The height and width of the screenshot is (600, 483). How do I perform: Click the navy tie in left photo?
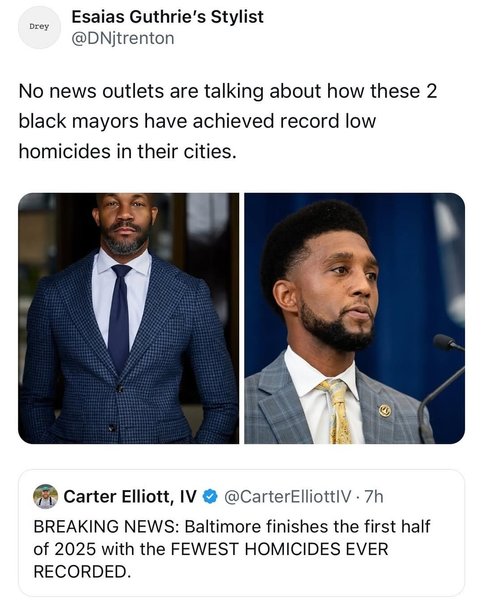tap(120, 318)
